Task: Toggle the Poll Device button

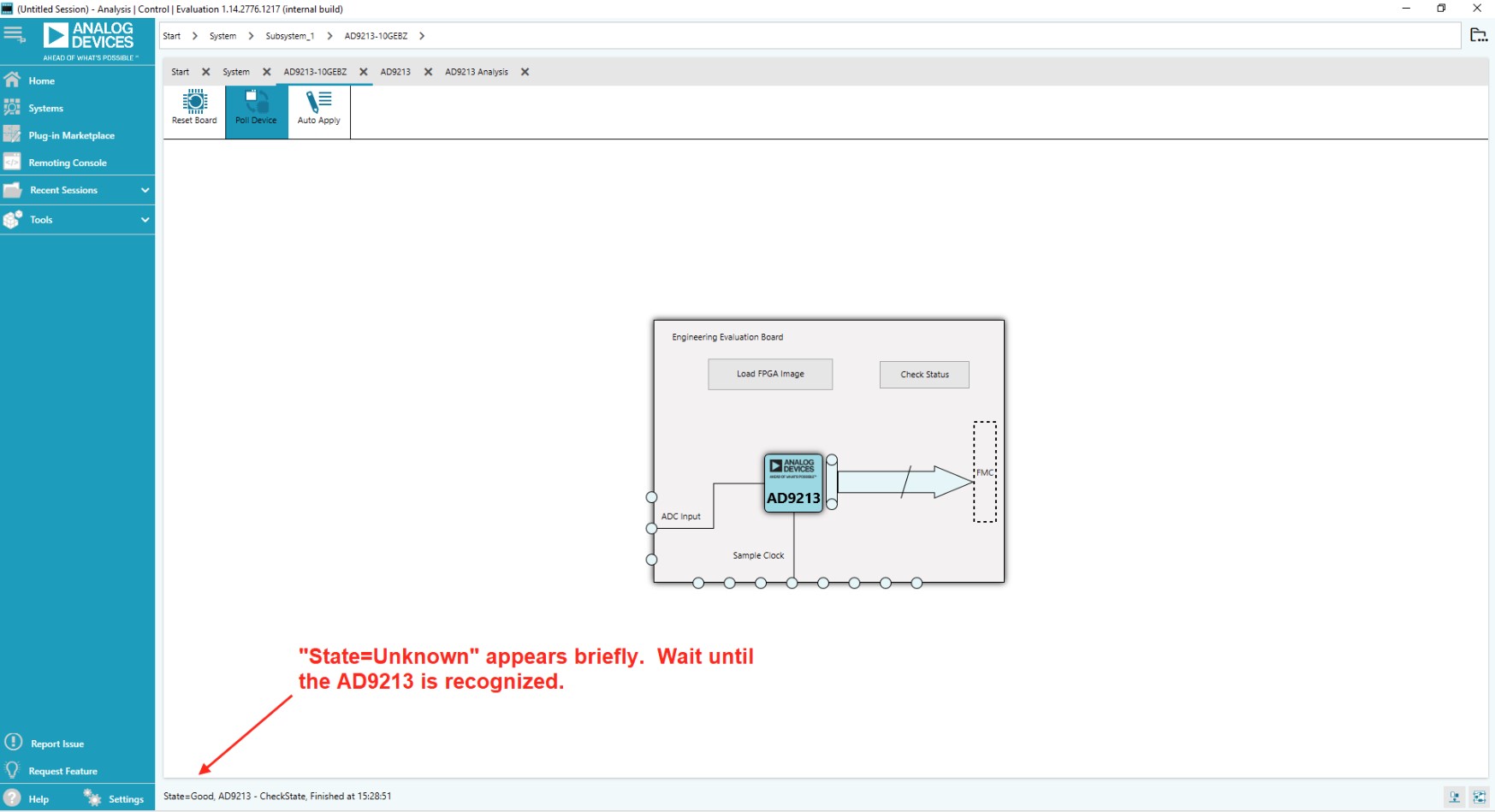Action: click(256, 109)
